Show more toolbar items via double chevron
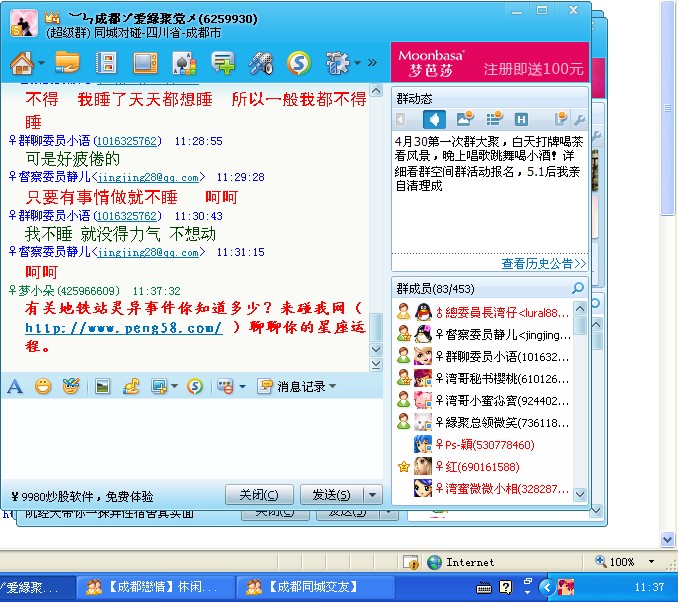 coord(372,63)
